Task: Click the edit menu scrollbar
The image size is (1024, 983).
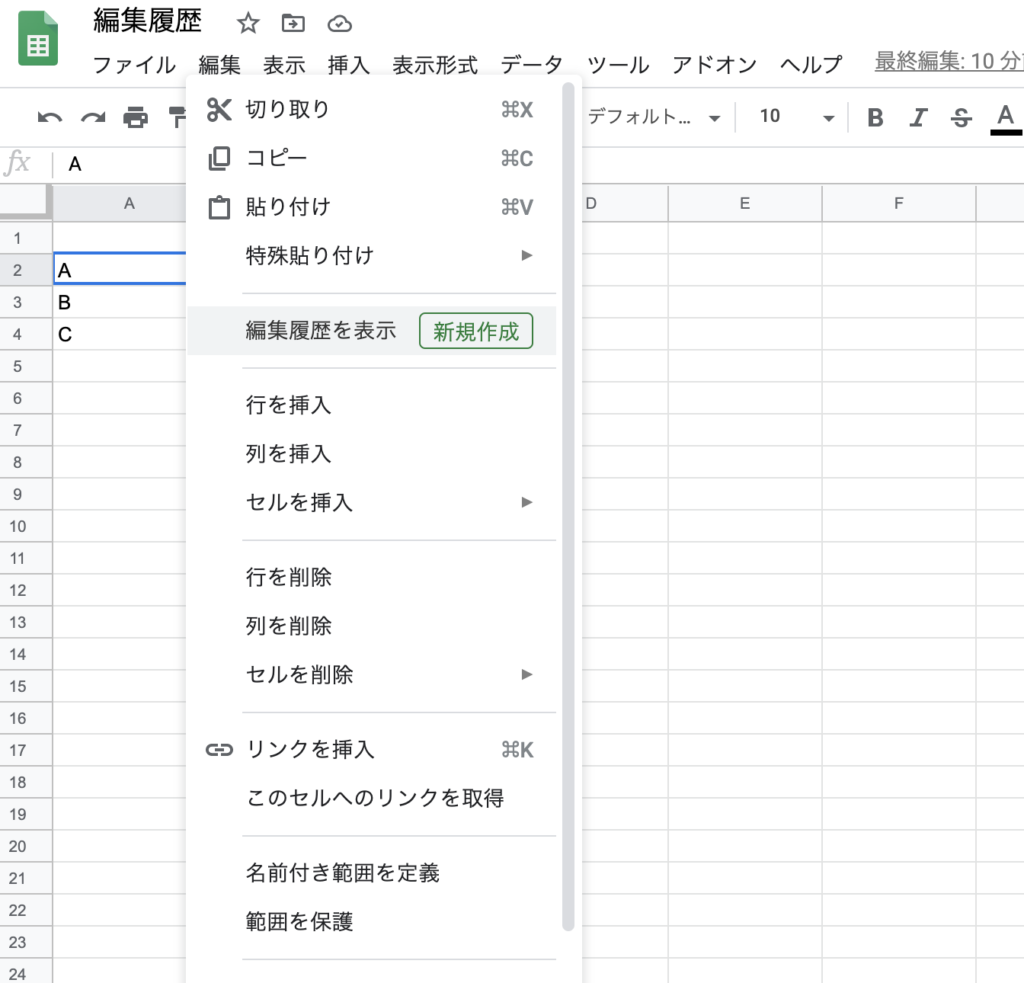Action: [x=568, y=506]
